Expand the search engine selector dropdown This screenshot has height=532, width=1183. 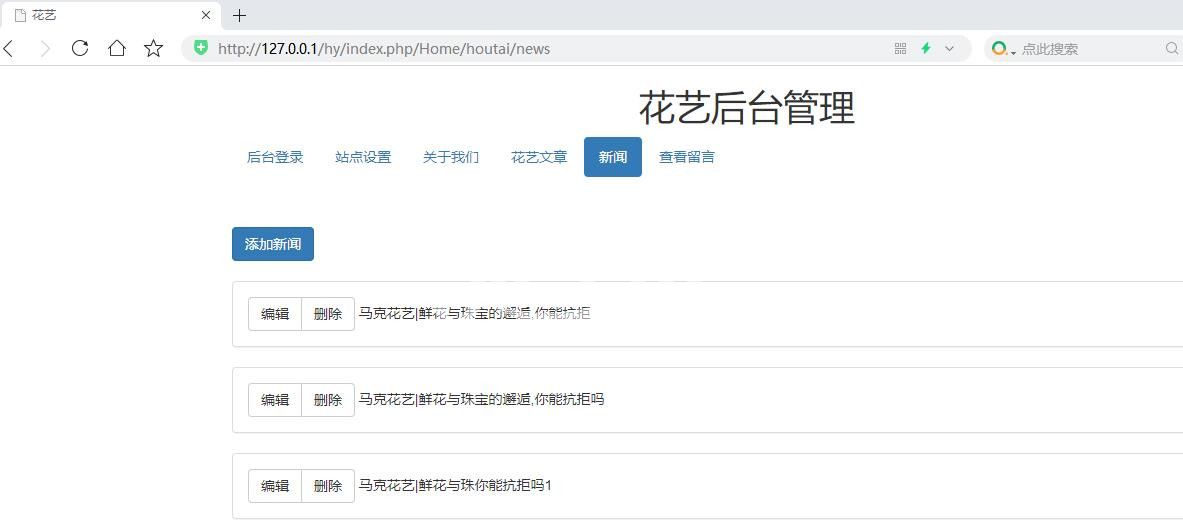pyautogui.click(x=1001, y=49)
